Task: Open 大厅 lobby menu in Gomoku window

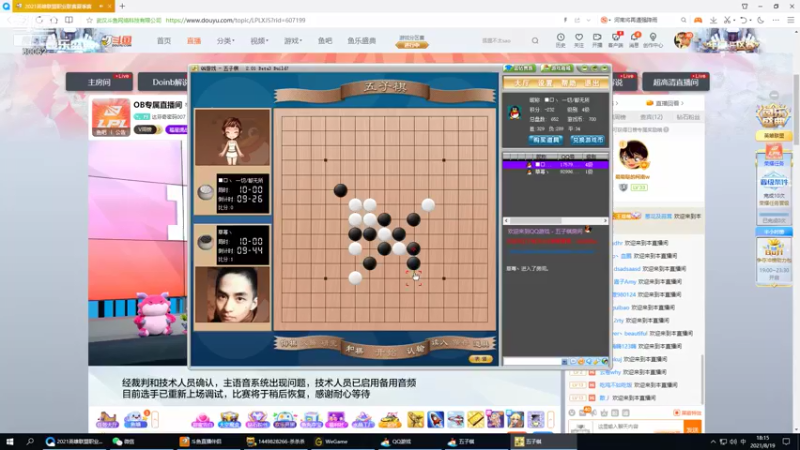Action: tap(521, 83)
